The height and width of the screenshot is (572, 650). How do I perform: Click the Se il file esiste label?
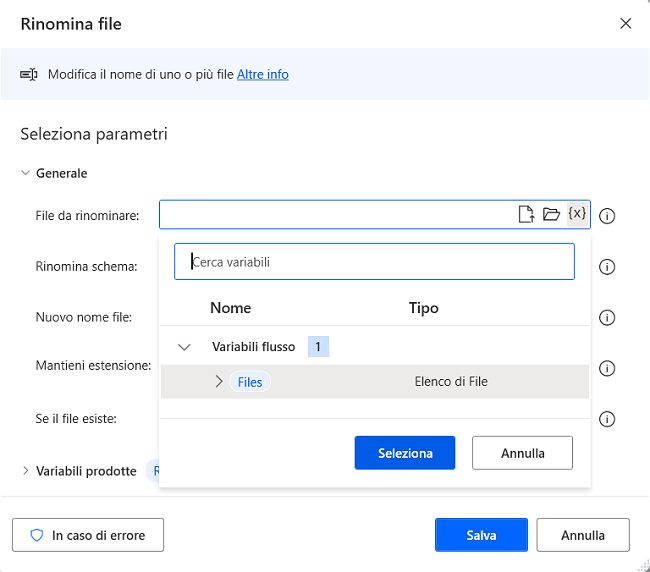[x=76, y=419]
